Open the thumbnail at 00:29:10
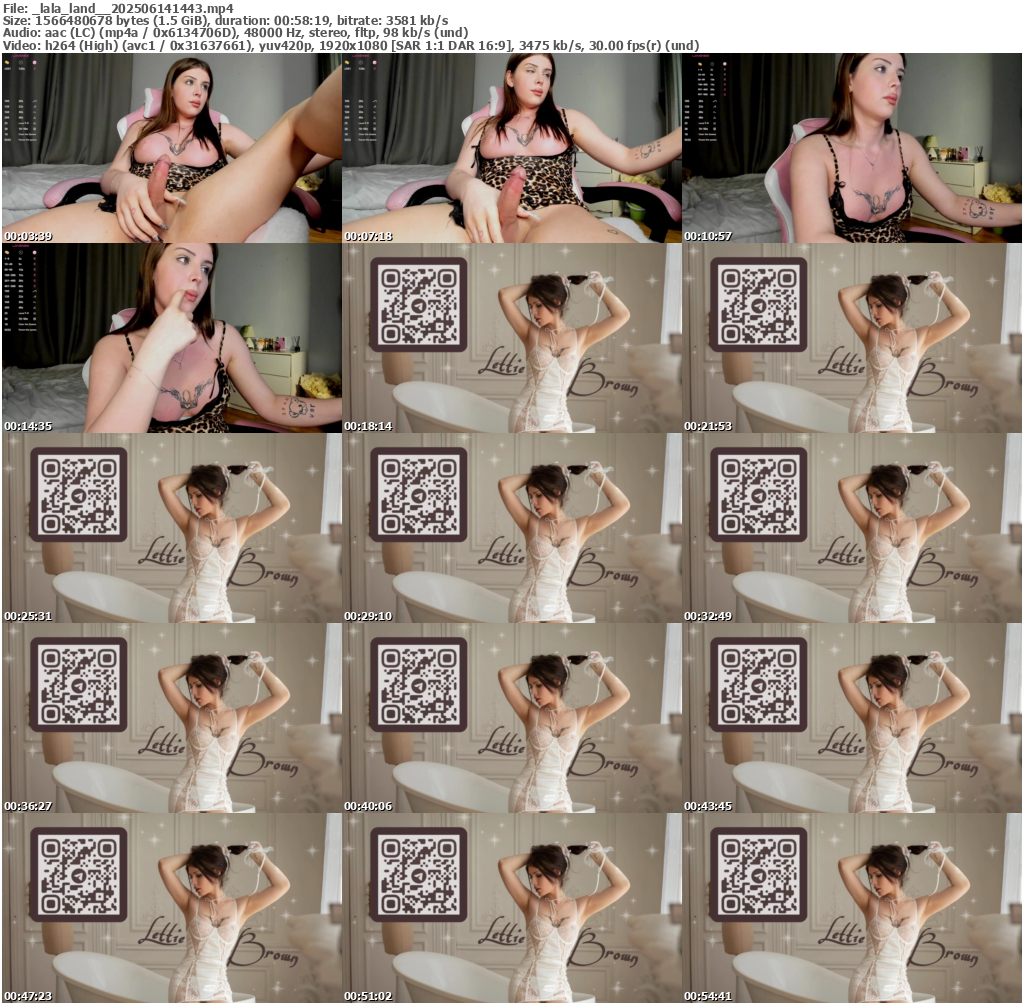 [511, 528]
